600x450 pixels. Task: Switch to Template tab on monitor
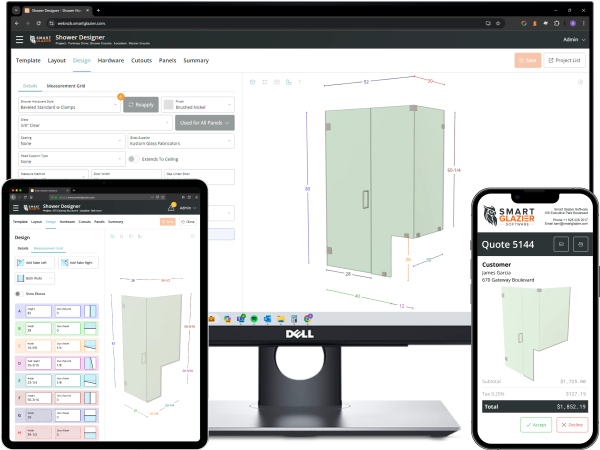pos(28,60)
